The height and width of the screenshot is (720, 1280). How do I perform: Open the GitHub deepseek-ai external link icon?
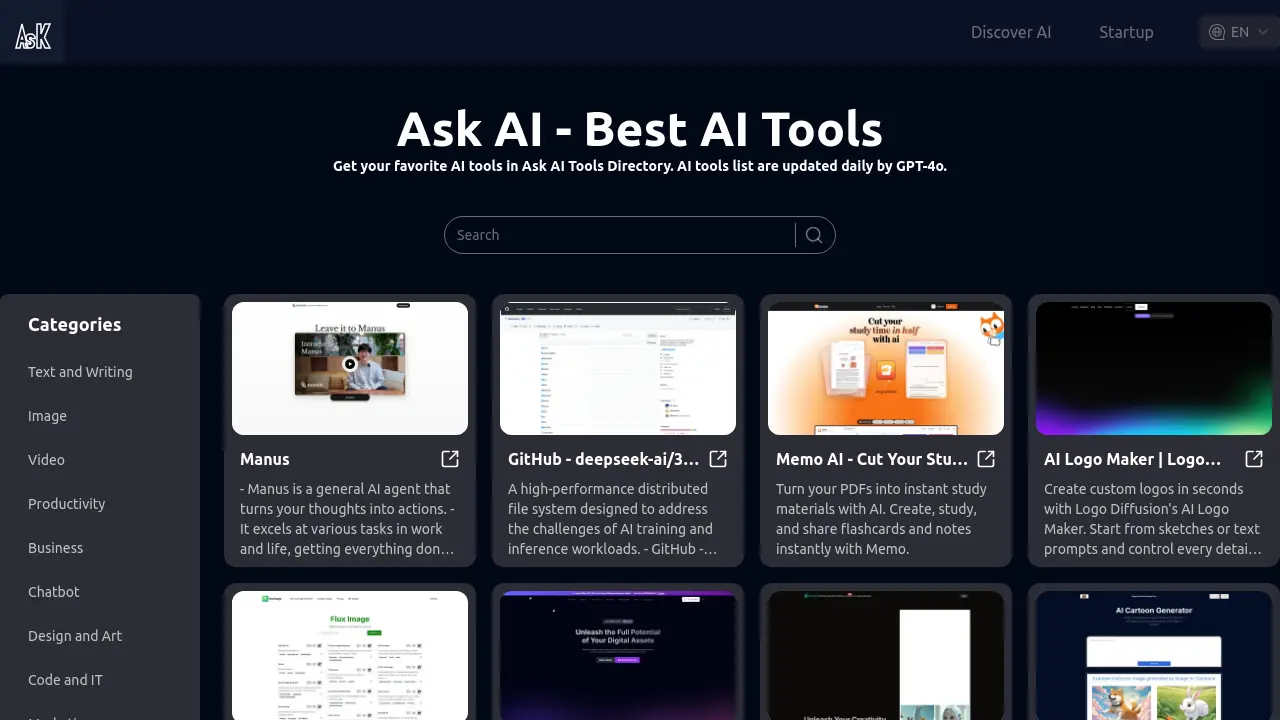pyautogui.click(x=718, y=459)
